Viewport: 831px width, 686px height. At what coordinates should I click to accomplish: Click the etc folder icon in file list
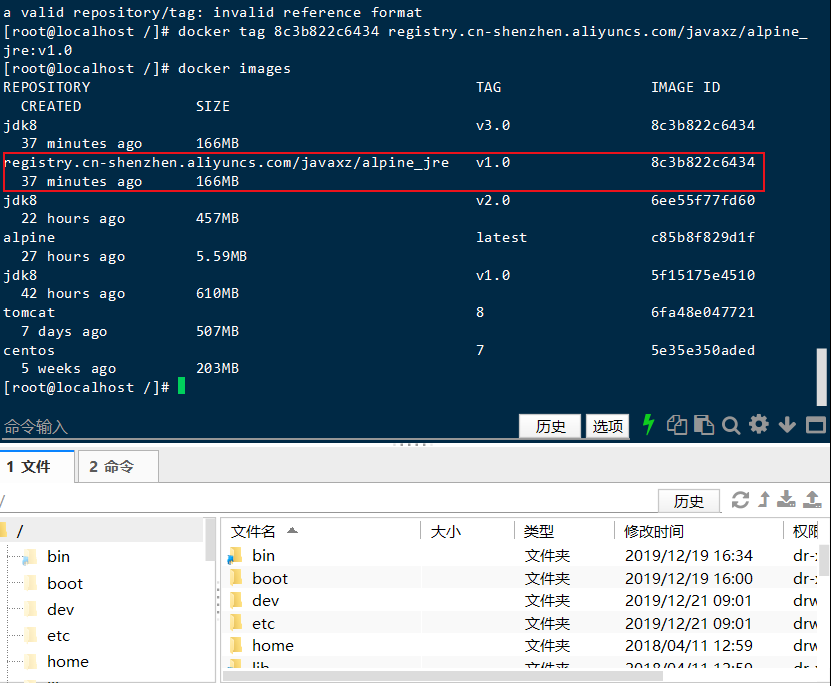(x=236, y=623)
